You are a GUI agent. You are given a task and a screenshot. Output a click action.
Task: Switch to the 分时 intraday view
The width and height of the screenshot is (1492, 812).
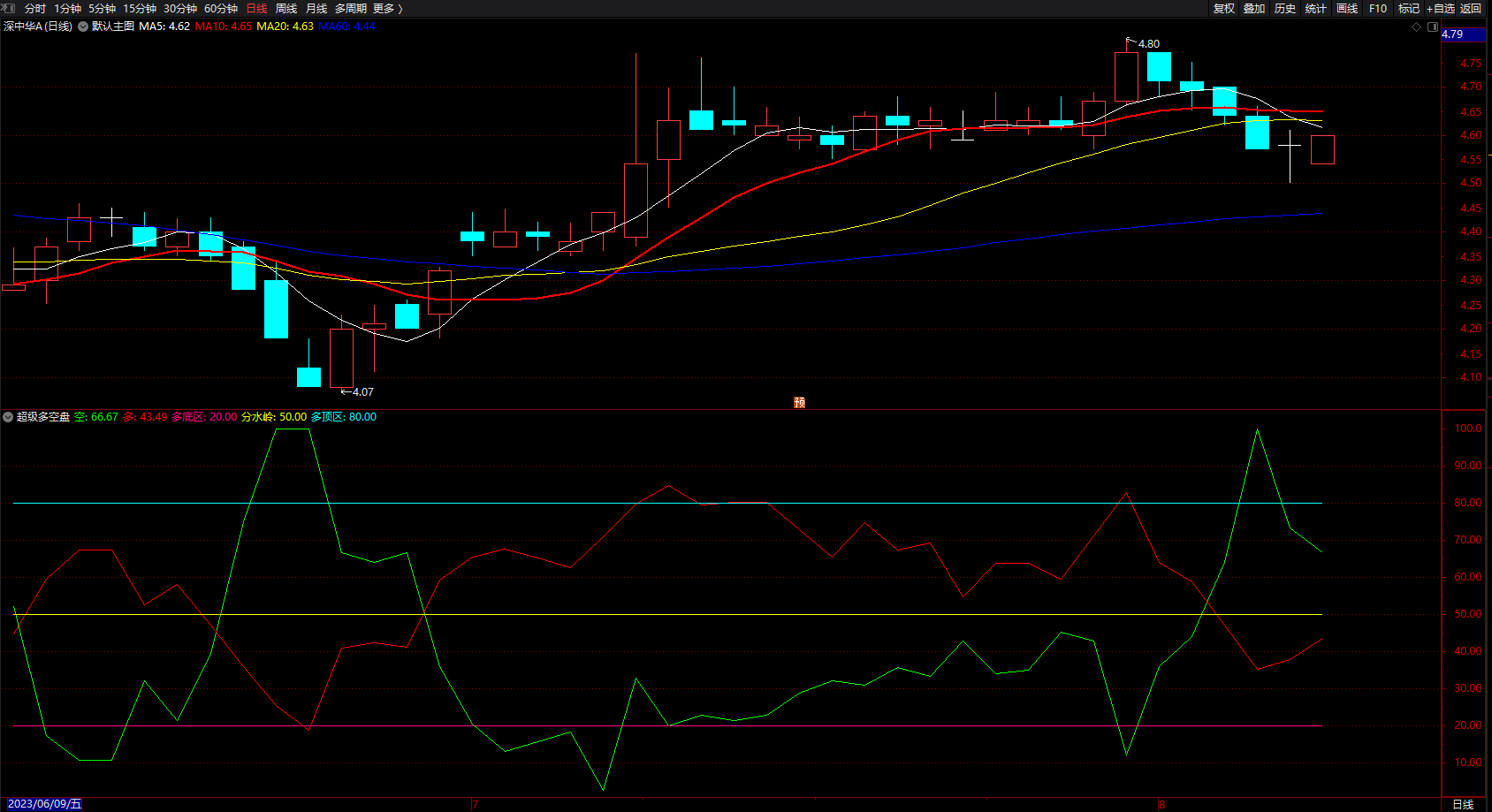click(34, 8)
